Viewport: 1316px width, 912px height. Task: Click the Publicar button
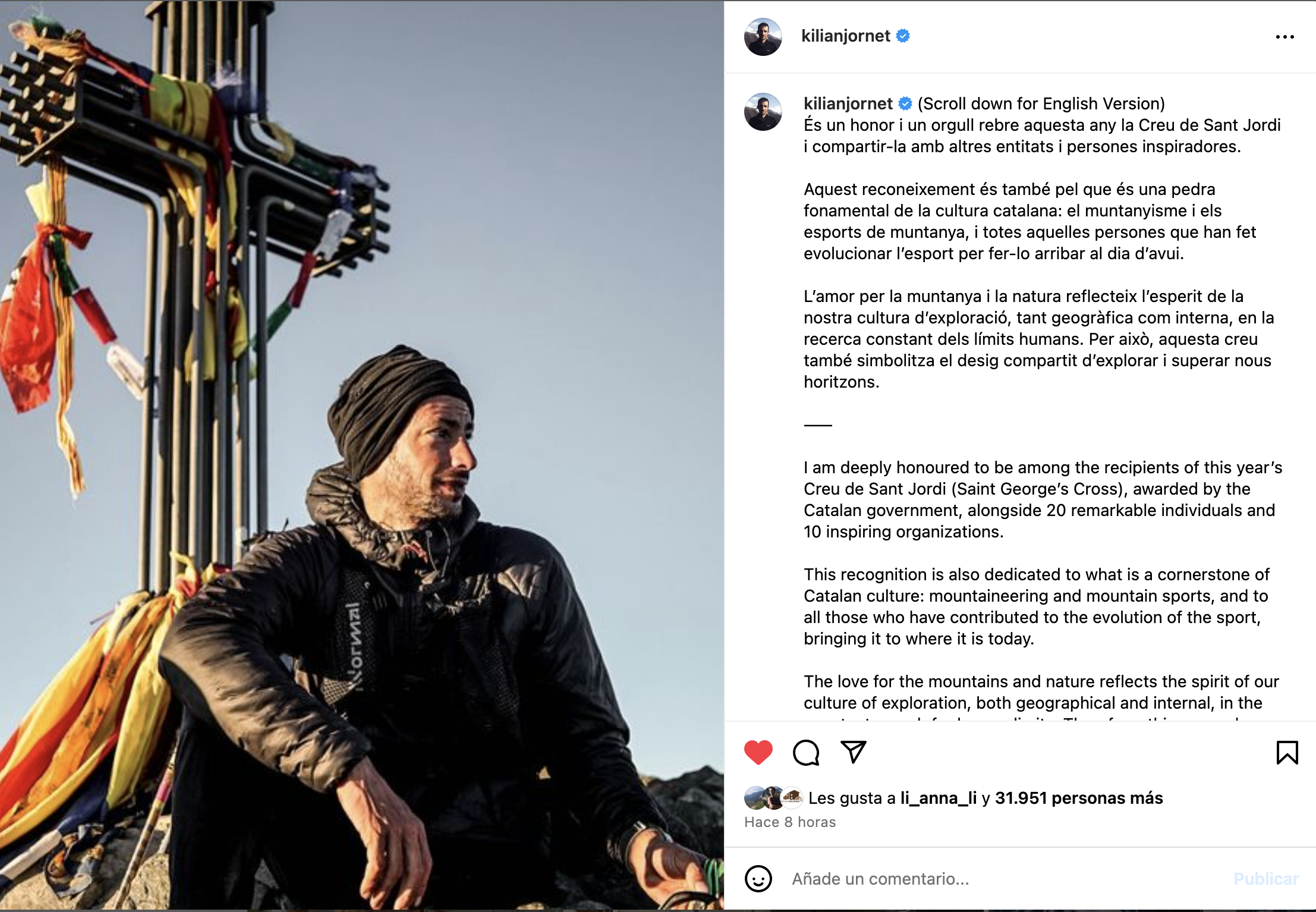click(x=1266, y=879)
